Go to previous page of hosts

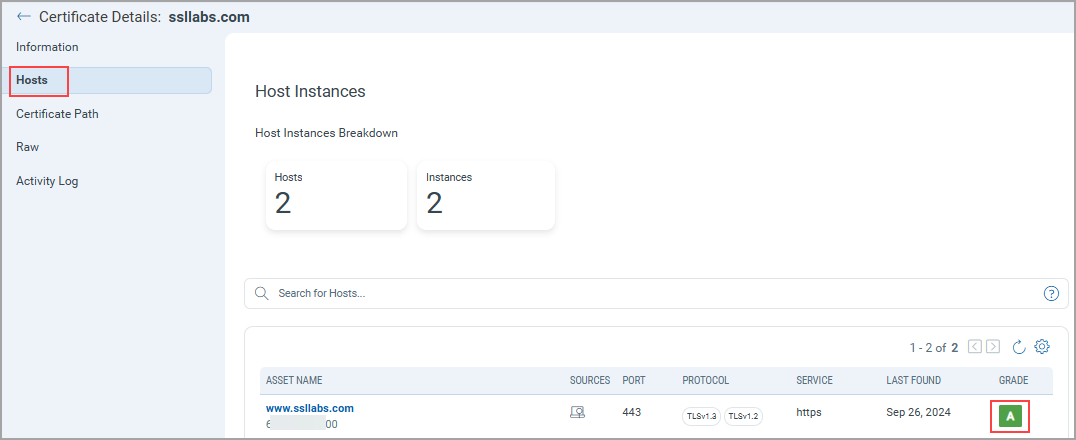coord(975,347)
